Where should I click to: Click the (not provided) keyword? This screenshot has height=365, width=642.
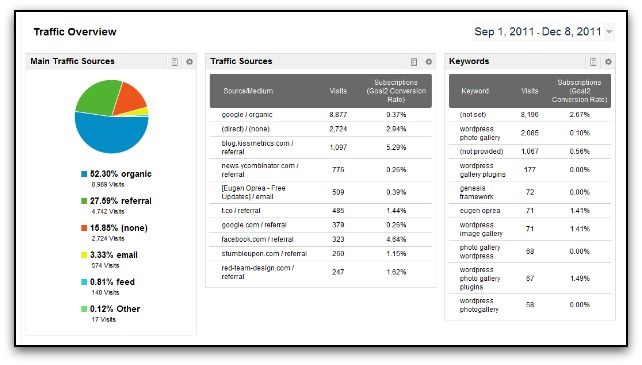pyautogui.click(x=481, y=152)
